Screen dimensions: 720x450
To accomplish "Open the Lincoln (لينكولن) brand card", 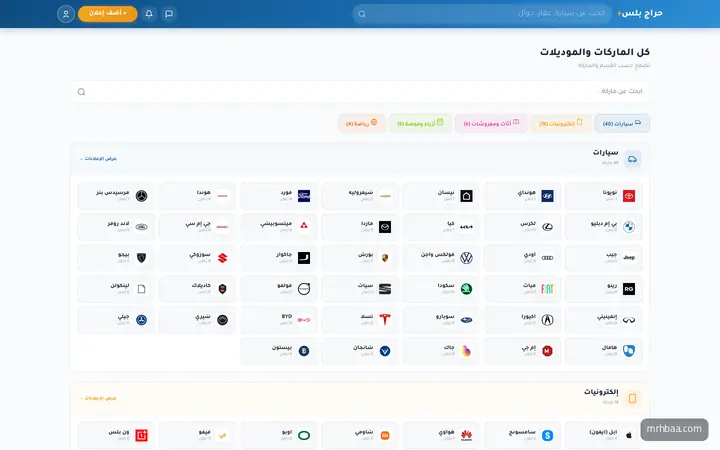I will 116,289.
